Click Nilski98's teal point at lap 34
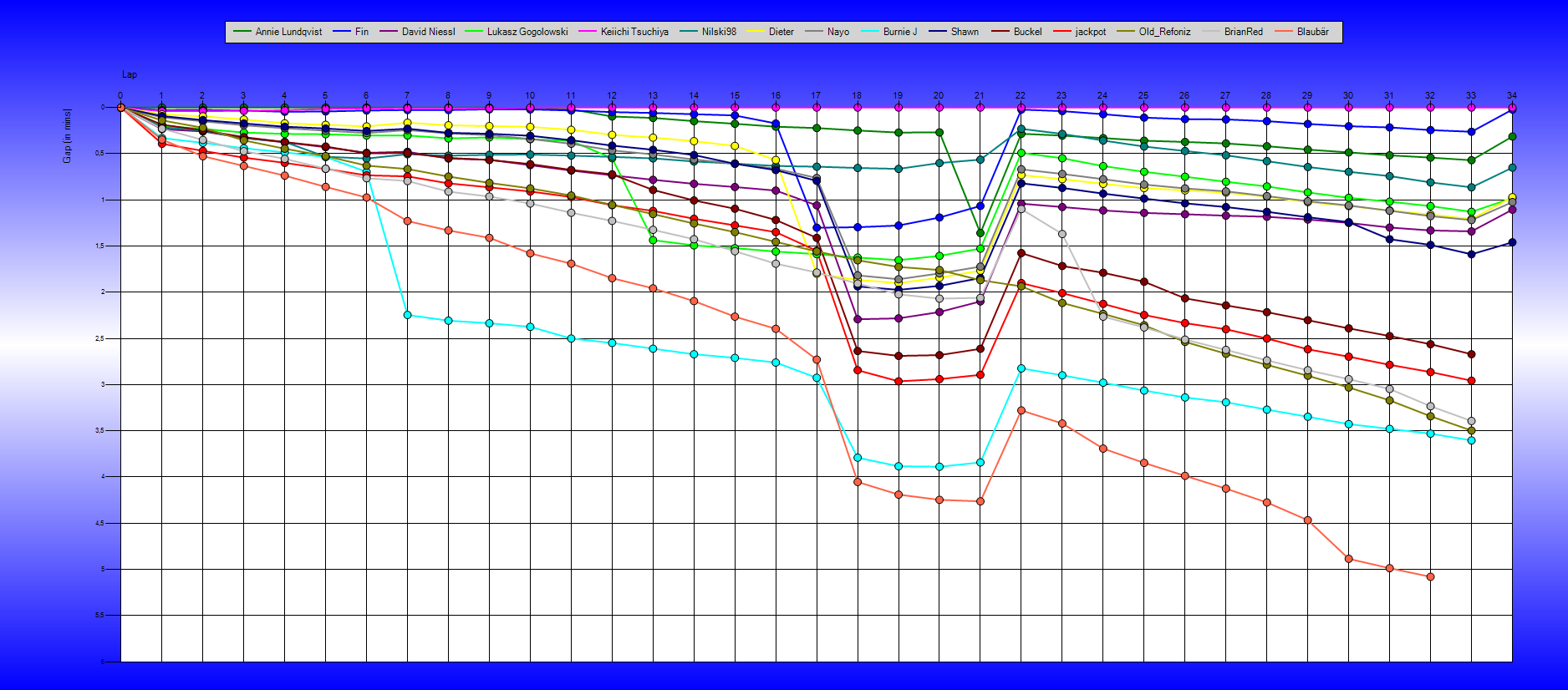The image size is (1568, 690). (x=1512, y=168)
